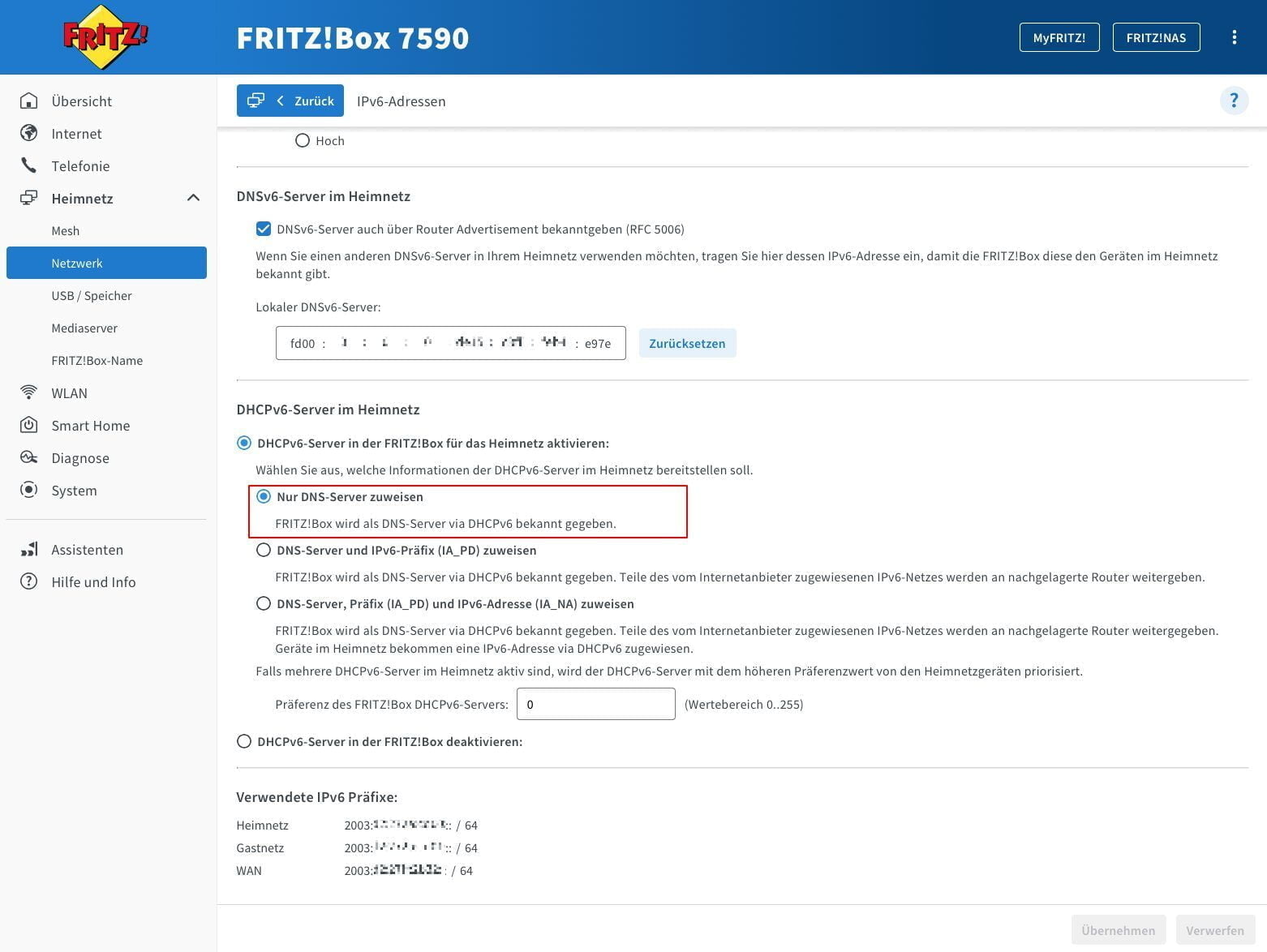
Task: Open Hilfe und Info in sidebar
Action: tap(93, 582)
